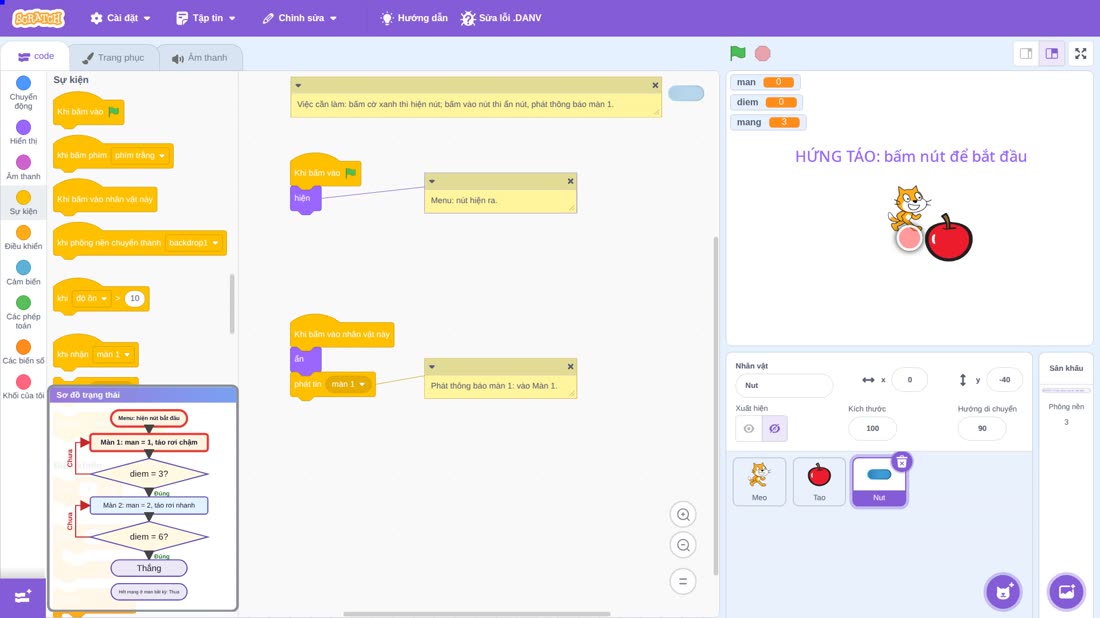Switch to large stage layout

click(1052, 53)
